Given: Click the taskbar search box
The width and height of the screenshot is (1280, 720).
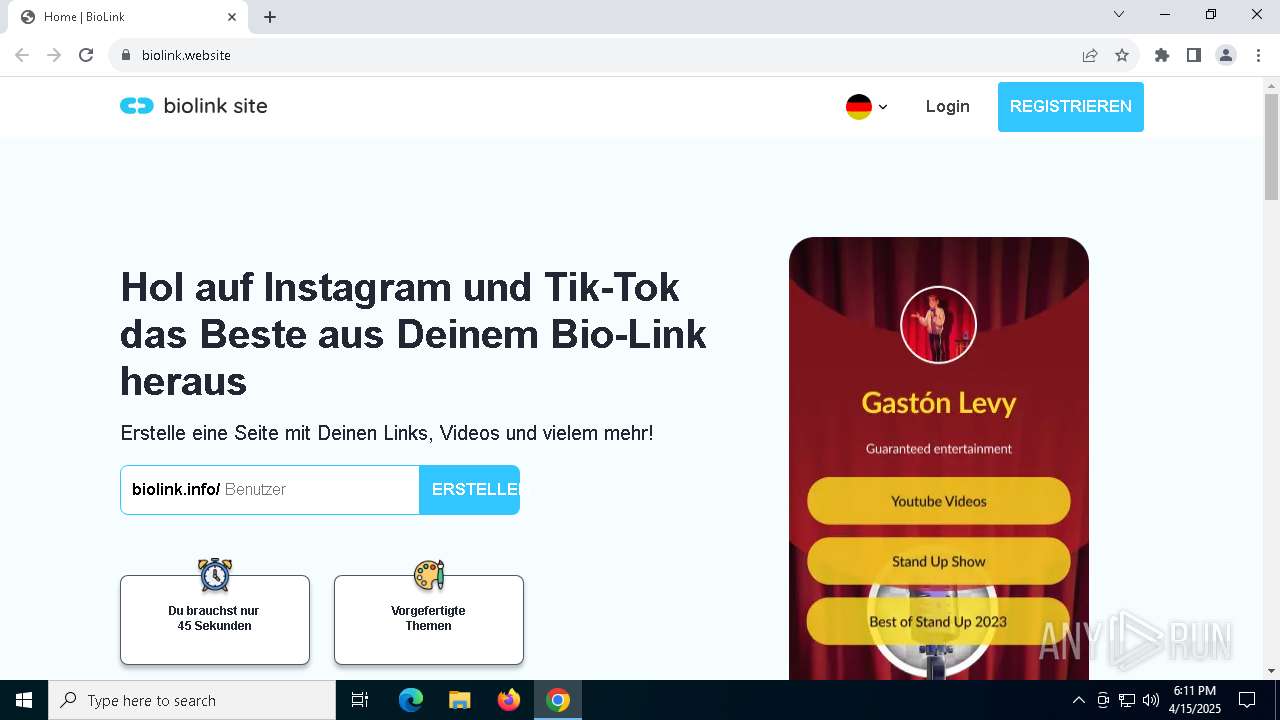Looking at the screenshot, I should [x=192, y=700].
